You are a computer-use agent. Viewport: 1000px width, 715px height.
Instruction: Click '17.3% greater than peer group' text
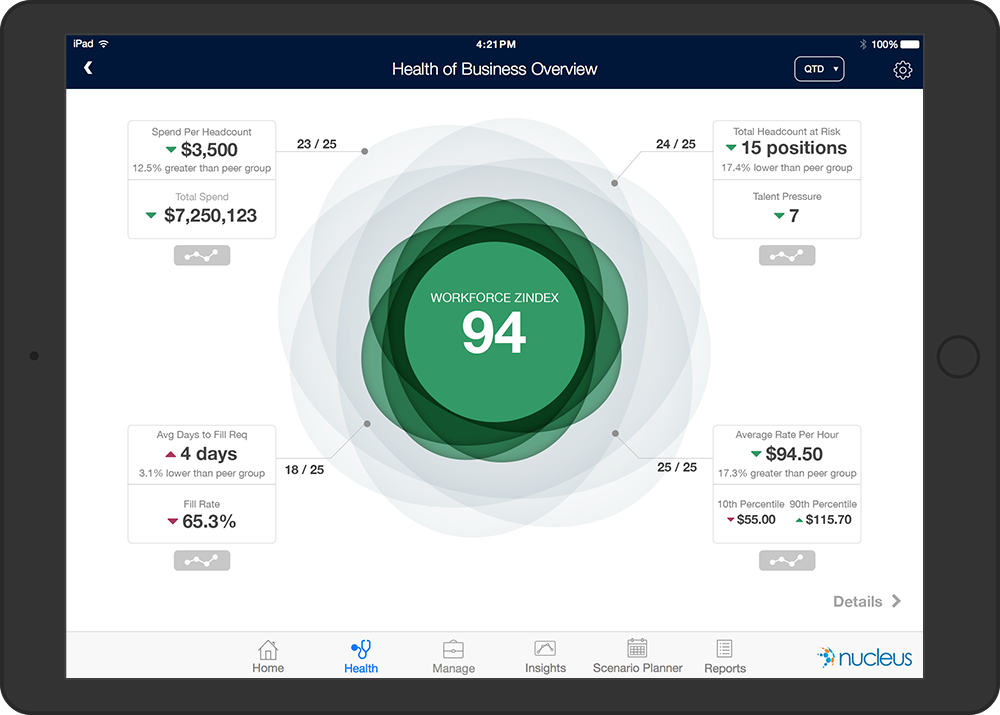pyautogui.click(x=787, y=473)
